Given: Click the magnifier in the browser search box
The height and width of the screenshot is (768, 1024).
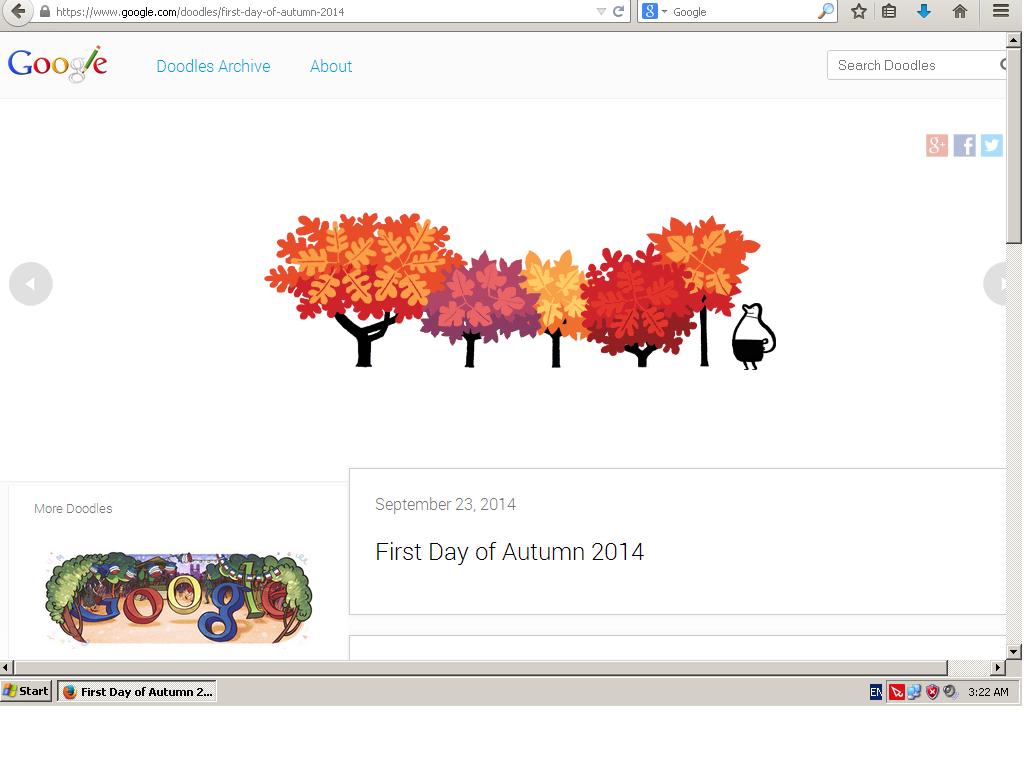Looking at the screenshot, I should pyautogui.click(x=826, y=11).
